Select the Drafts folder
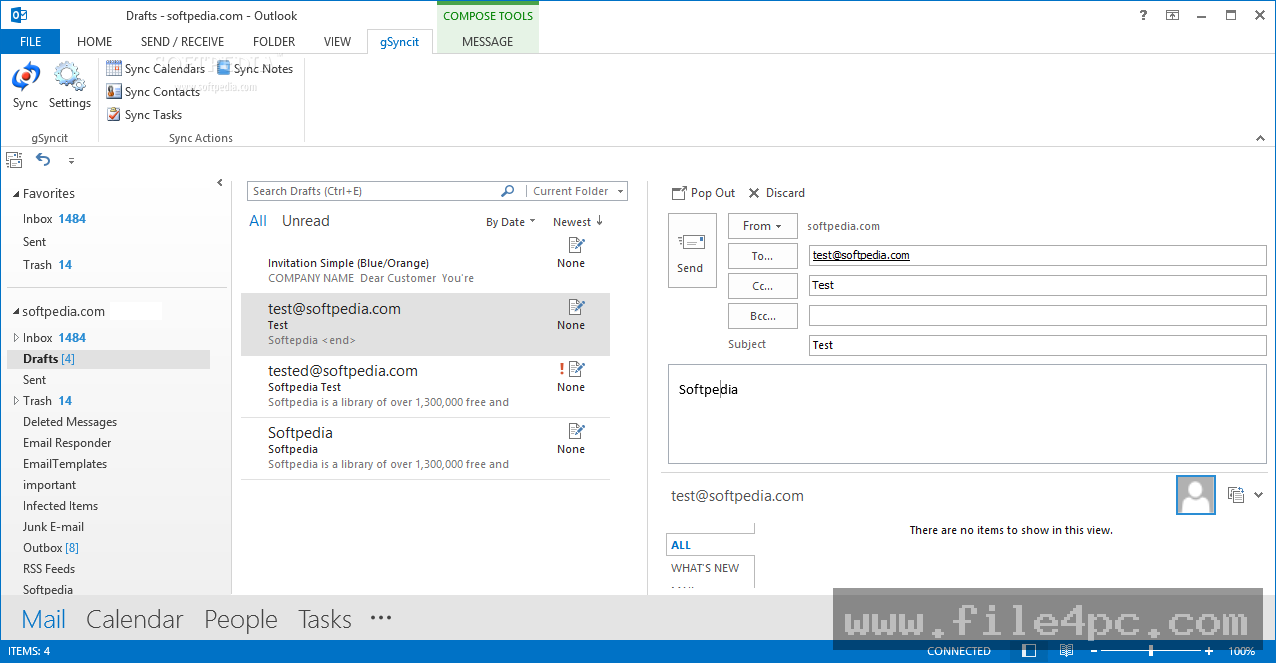Screen dimensions: 1276x663 (x=108, y=359)
